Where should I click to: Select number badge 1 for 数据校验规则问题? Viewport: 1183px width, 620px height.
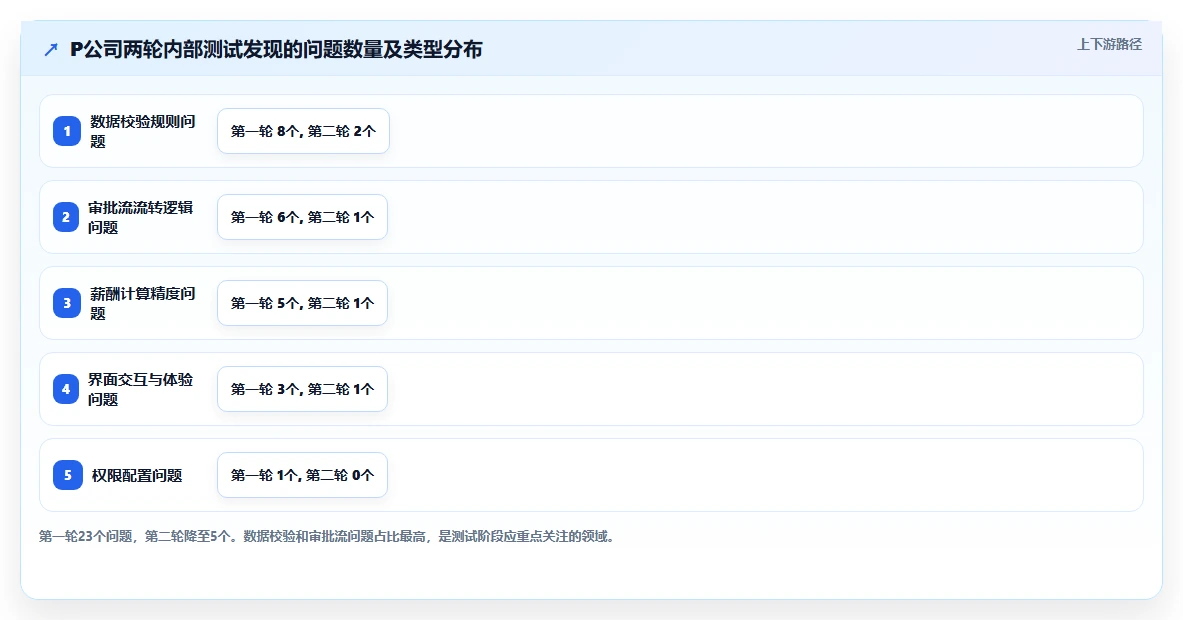pyautogui.click(x=66, y=131)
